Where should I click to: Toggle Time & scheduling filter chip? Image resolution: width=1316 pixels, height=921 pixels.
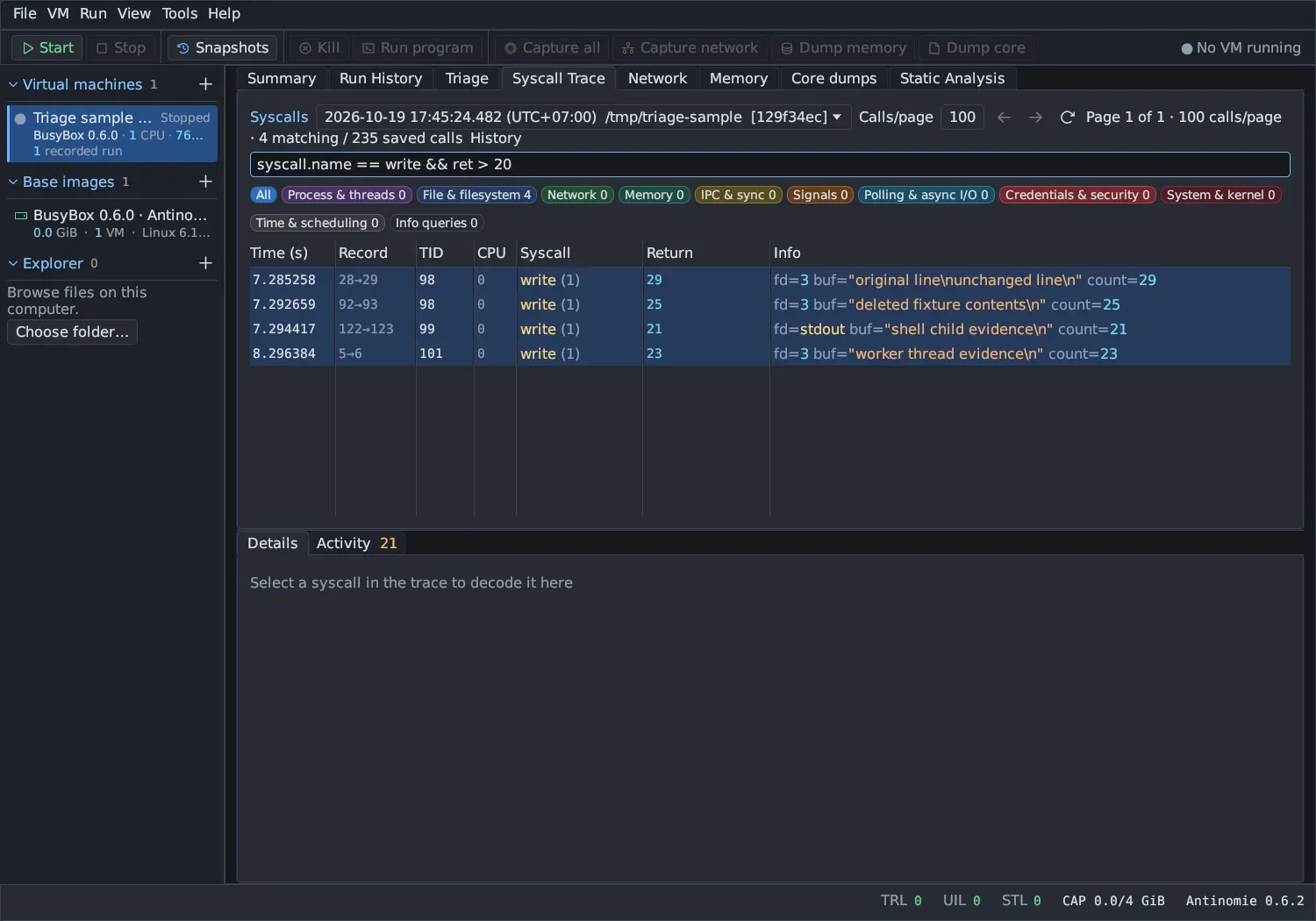tap(318, 223)
